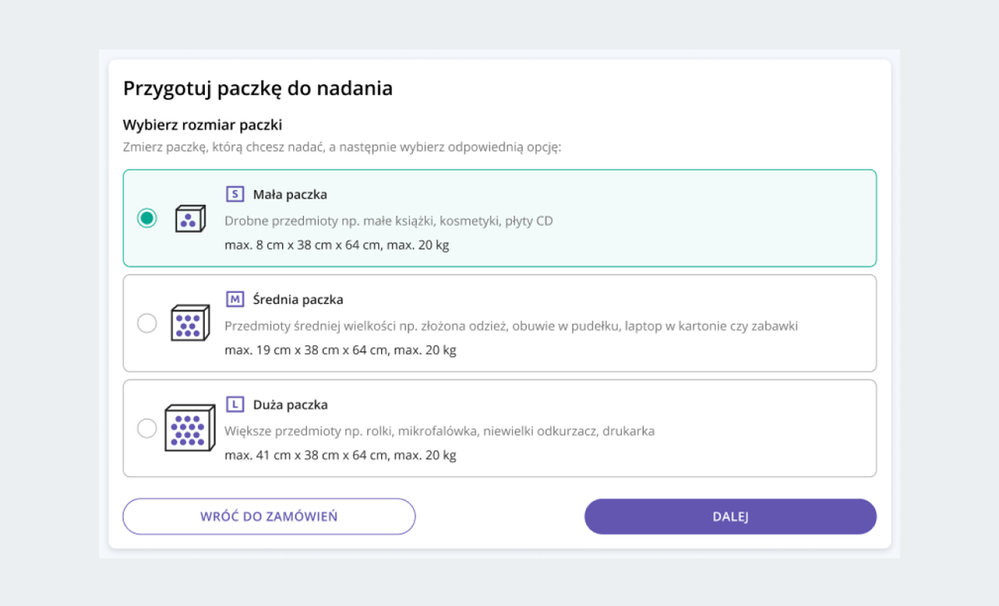Select the Mała paczka radio button

pyautogui.click(x=147, y=217)
